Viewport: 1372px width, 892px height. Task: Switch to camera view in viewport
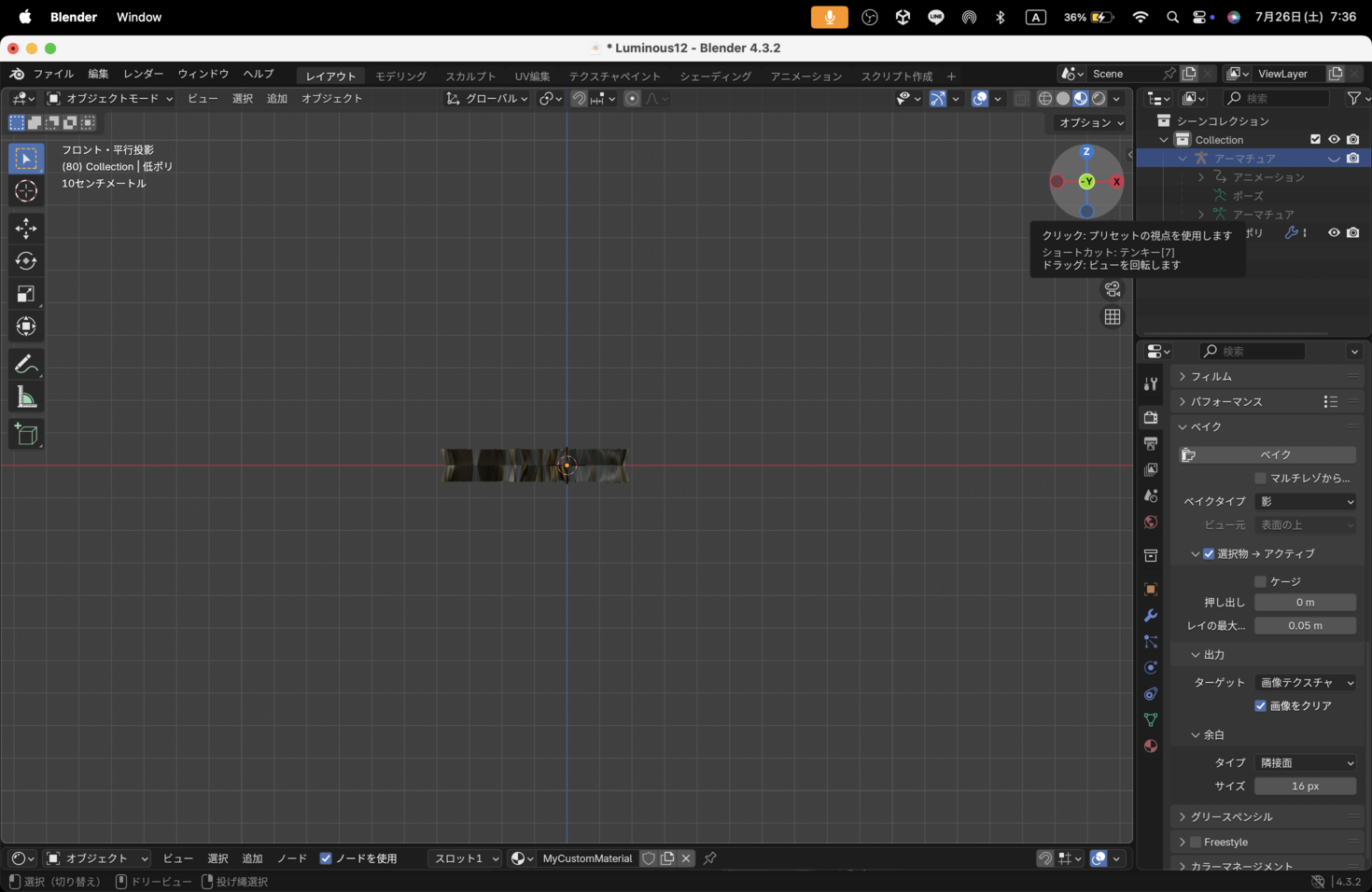click(x=1113, y=289)
